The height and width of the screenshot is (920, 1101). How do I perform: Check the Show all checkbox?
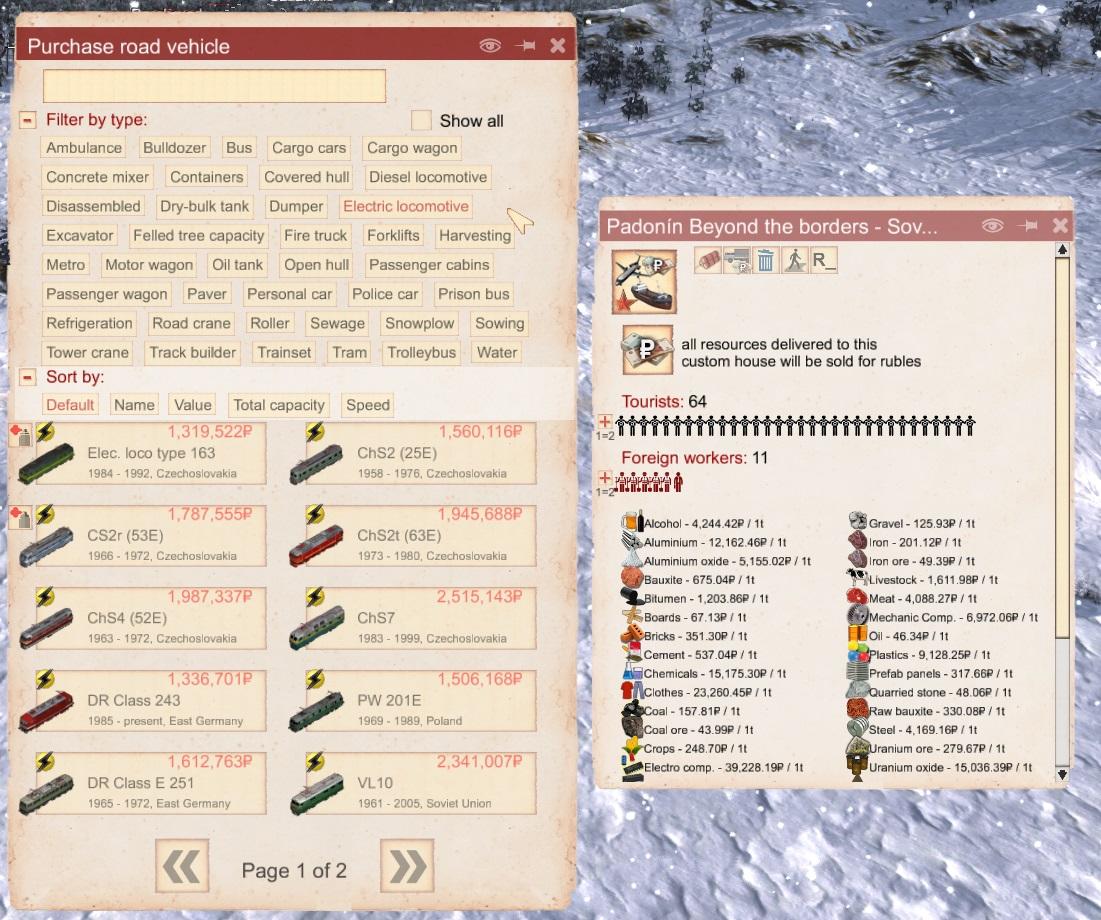tap(422, 120)
